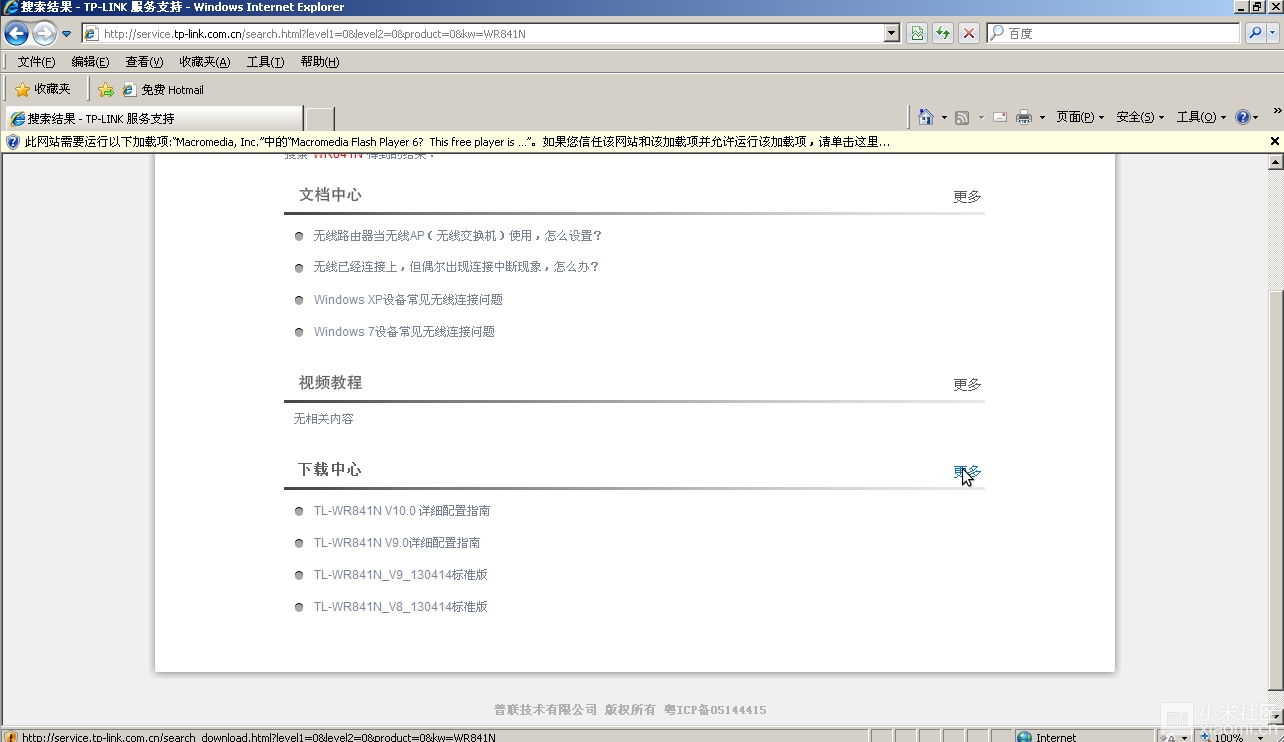1284x742 pixels.
Task: Expand the Home button dropdown arrow
Action: pyautogui.click(x=944, y=118)
